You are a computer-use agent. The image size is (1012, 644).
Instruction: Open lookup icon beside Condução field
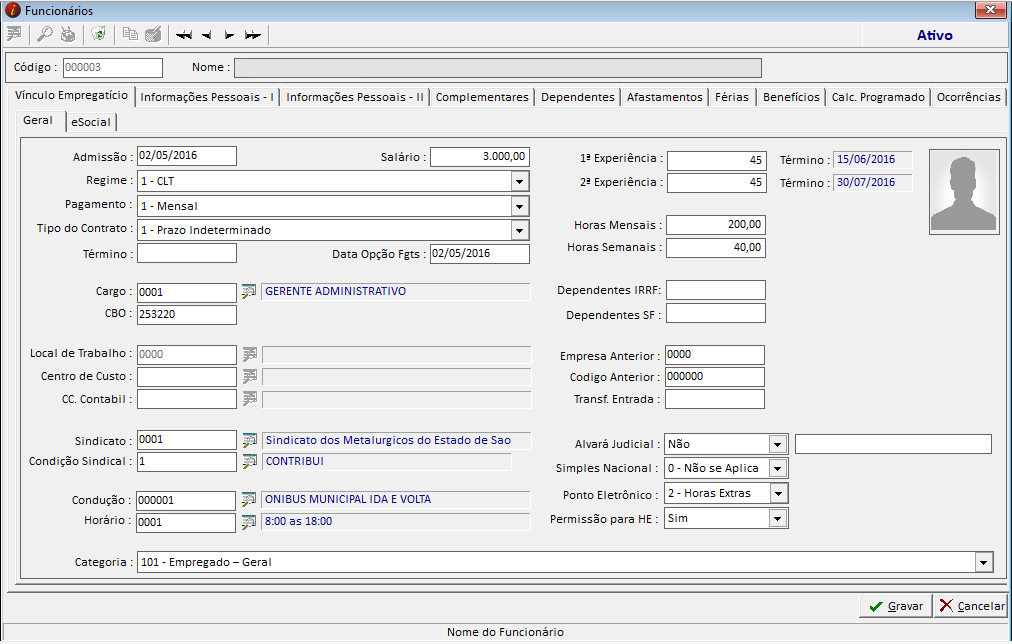(x=249, y=499)
